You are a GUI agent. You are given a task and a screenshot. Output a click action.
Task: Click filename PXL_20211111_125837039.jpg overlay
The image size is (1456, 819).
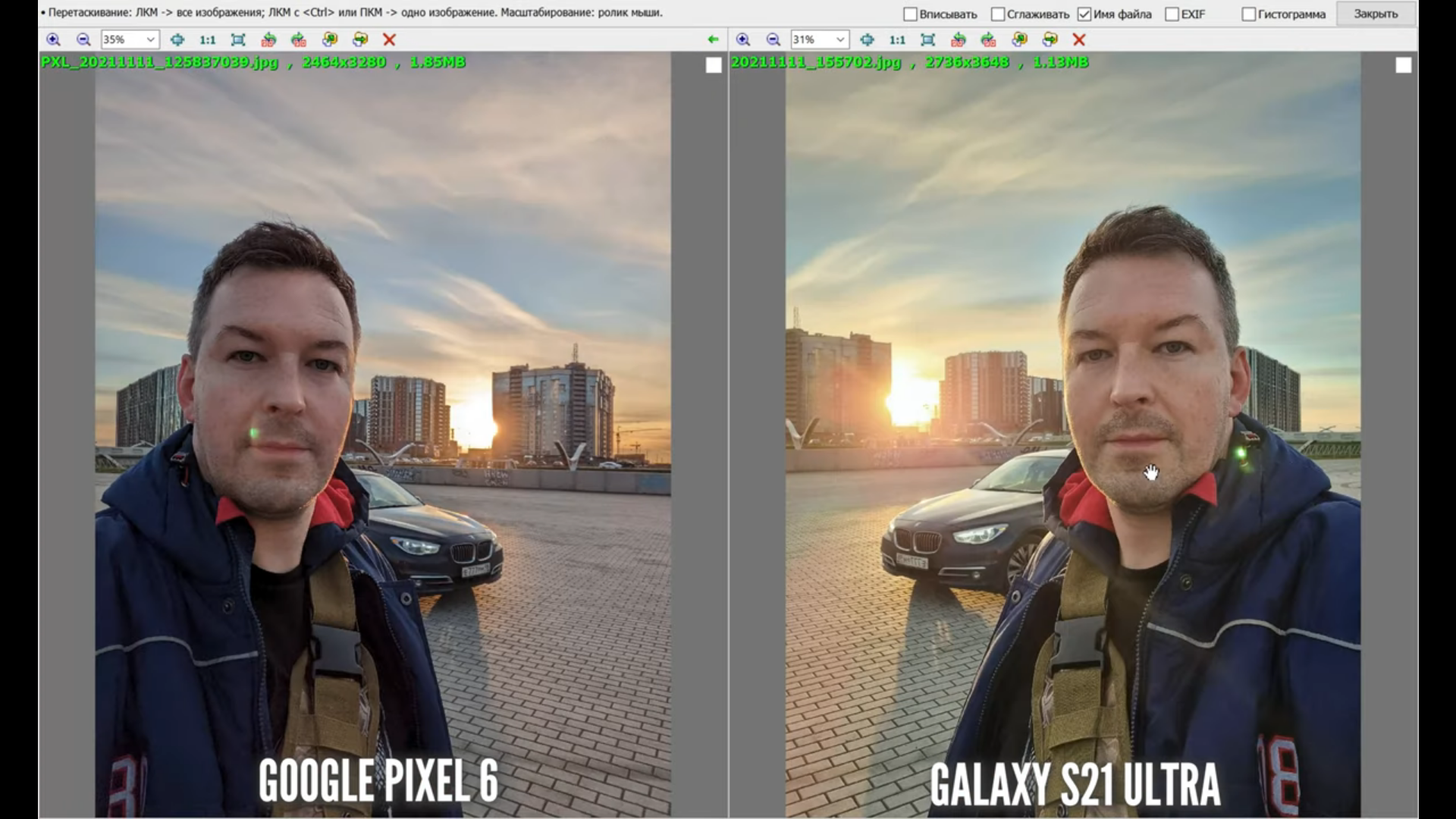(160, 62)
